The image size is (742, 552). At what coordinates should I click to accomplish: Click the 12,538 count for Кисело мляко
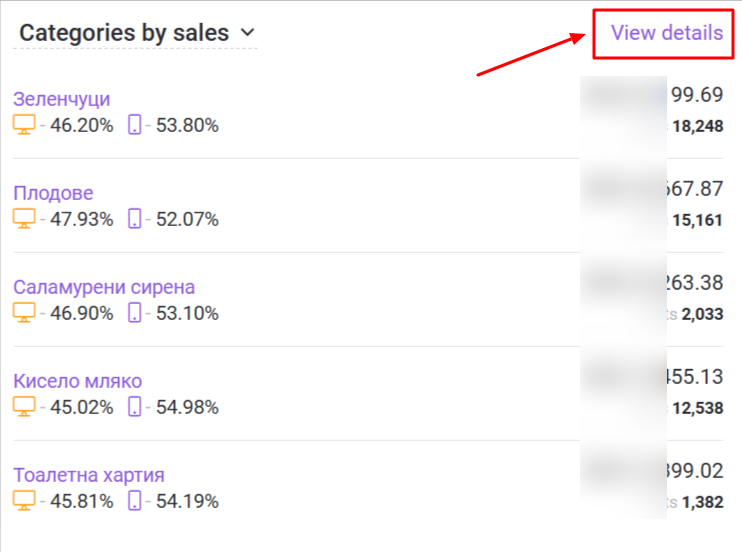coord(698,408)
